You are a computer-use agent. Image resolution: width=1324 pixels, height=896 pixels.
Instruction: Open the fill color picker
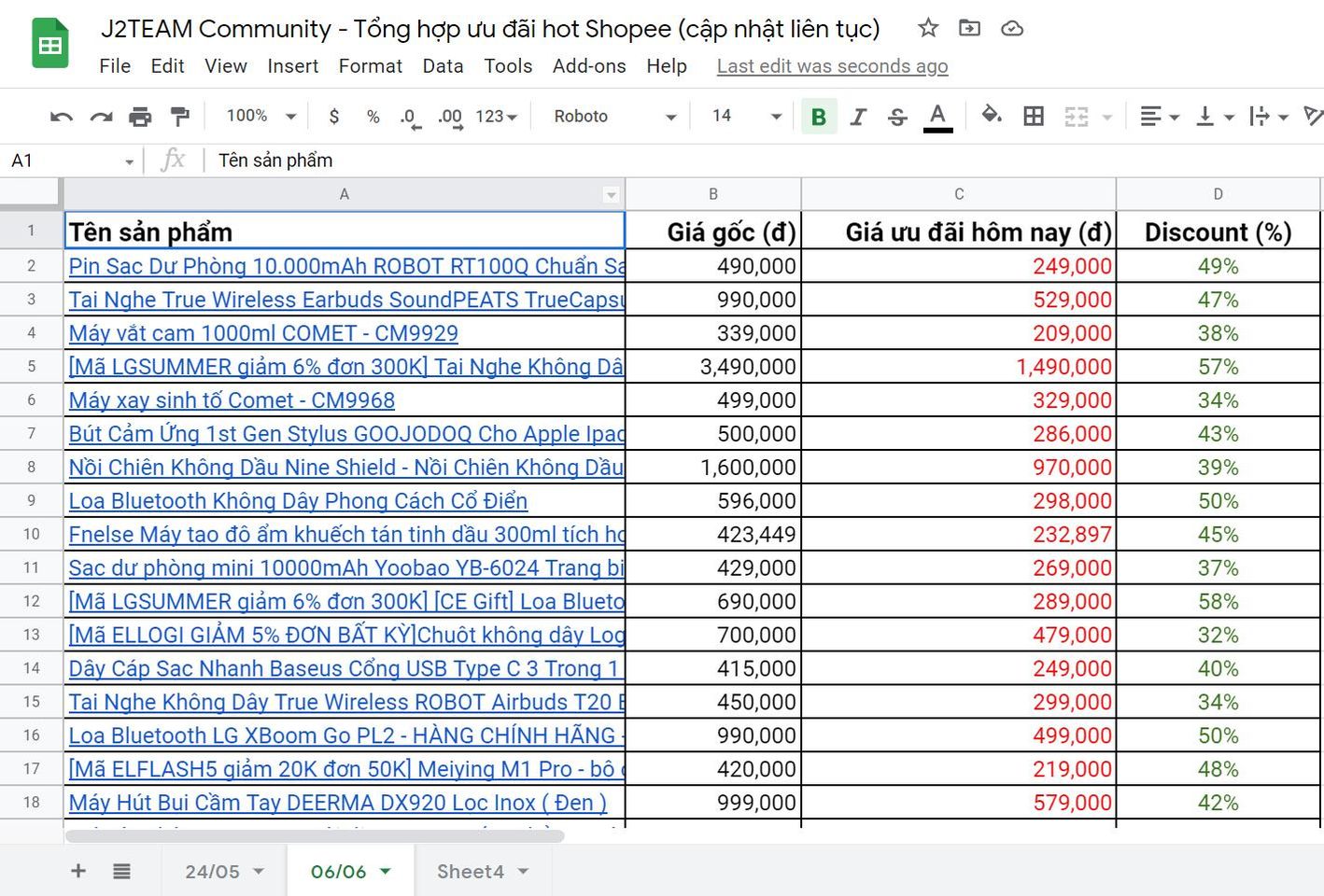click(992, 116)
